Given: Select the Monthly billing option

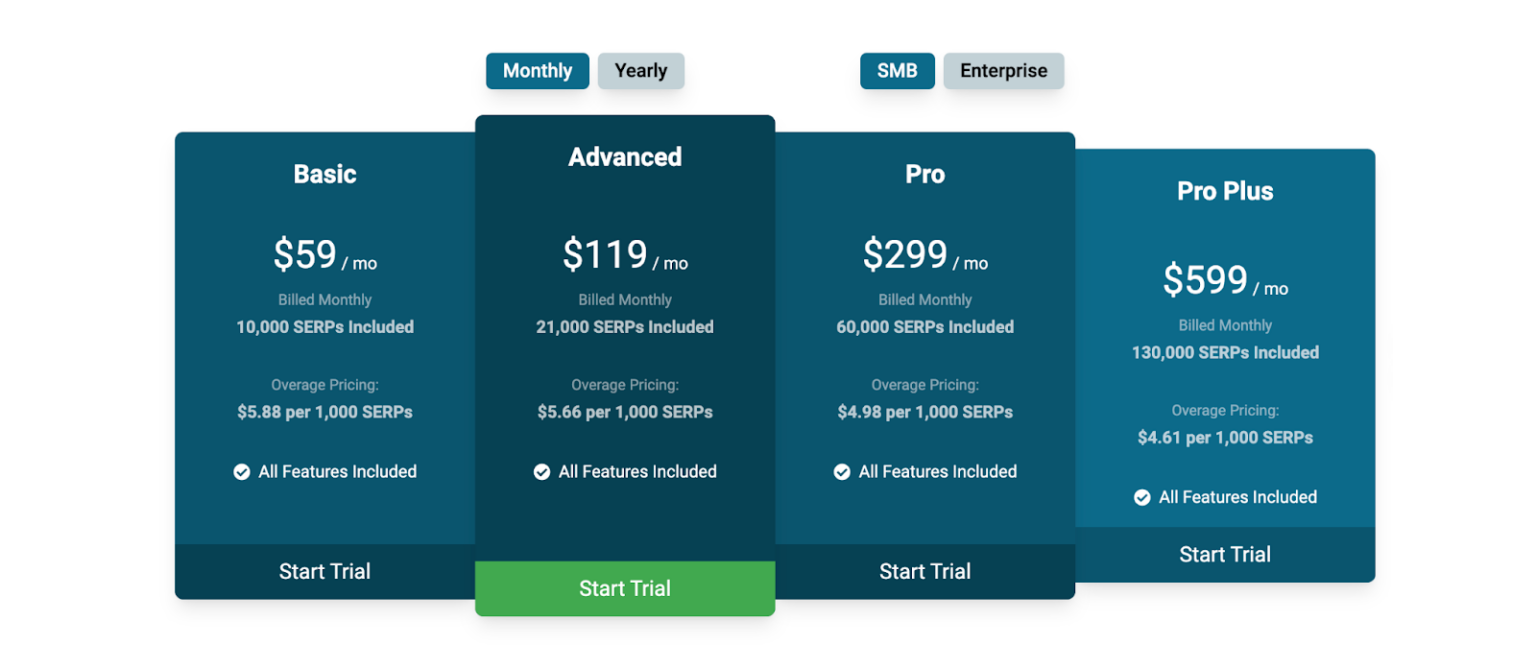Looking at the screenshot, I should [x=537, y=70].
